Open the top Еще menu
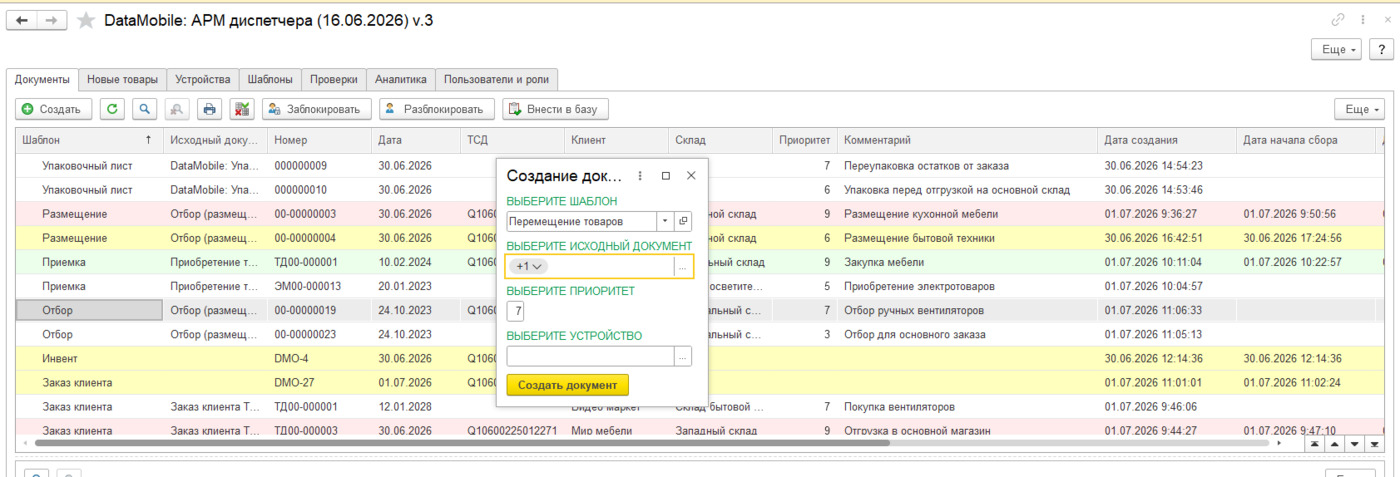 pyautogui.click(x=1335, y=49)
